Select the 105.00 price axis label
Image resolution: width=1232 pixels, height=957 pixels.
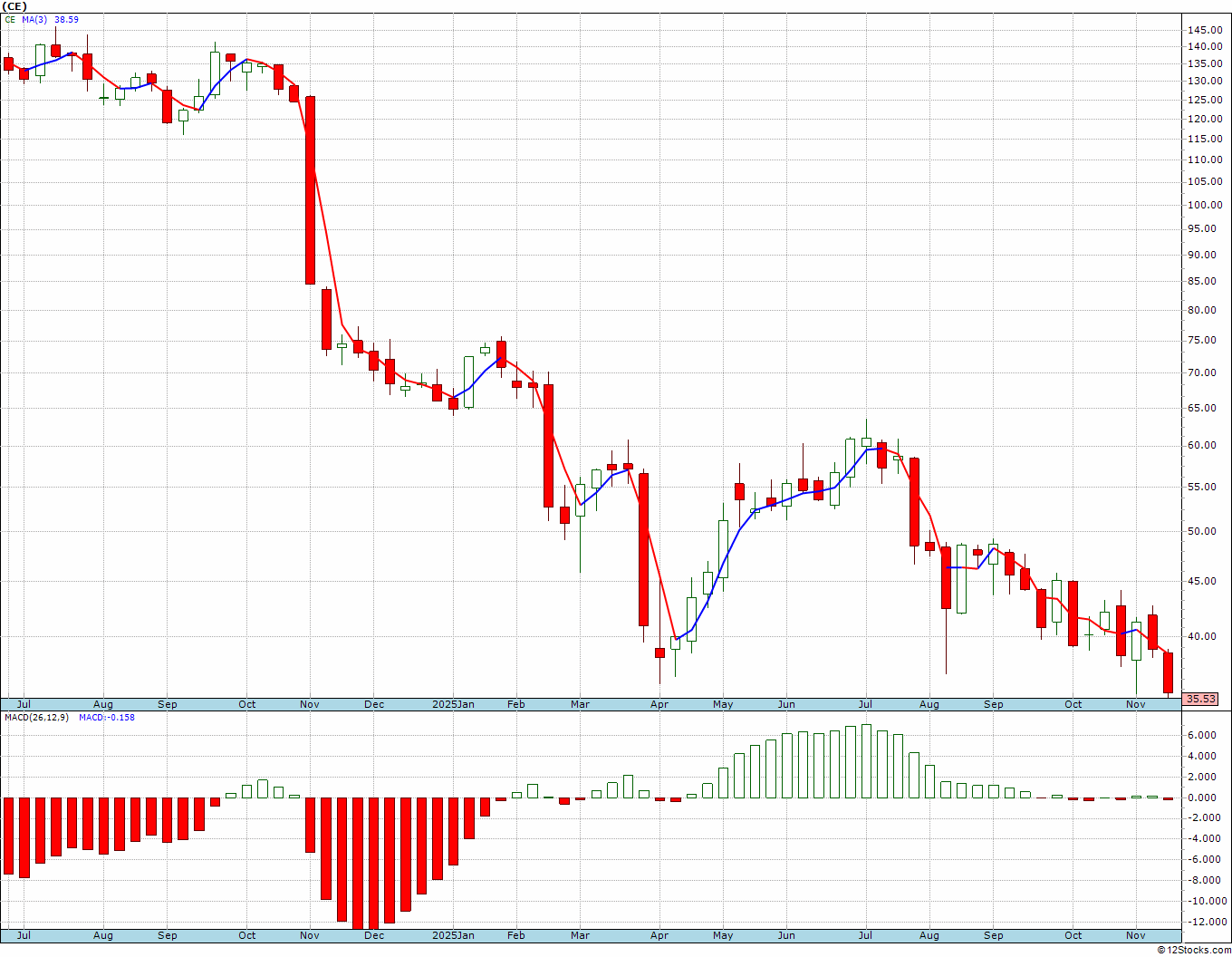[1205, 181]
